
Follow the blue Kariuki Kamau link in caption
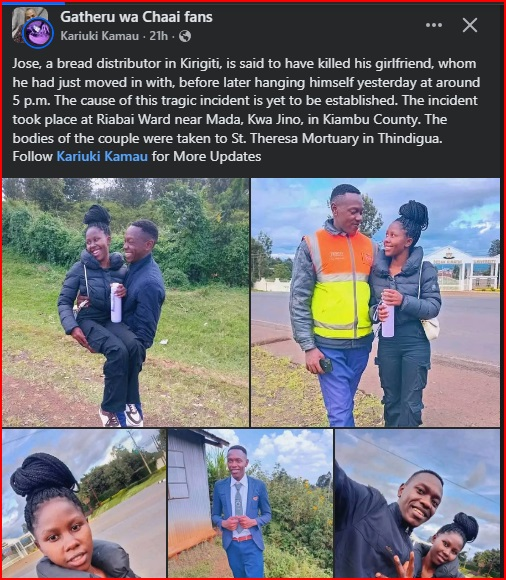102,156
